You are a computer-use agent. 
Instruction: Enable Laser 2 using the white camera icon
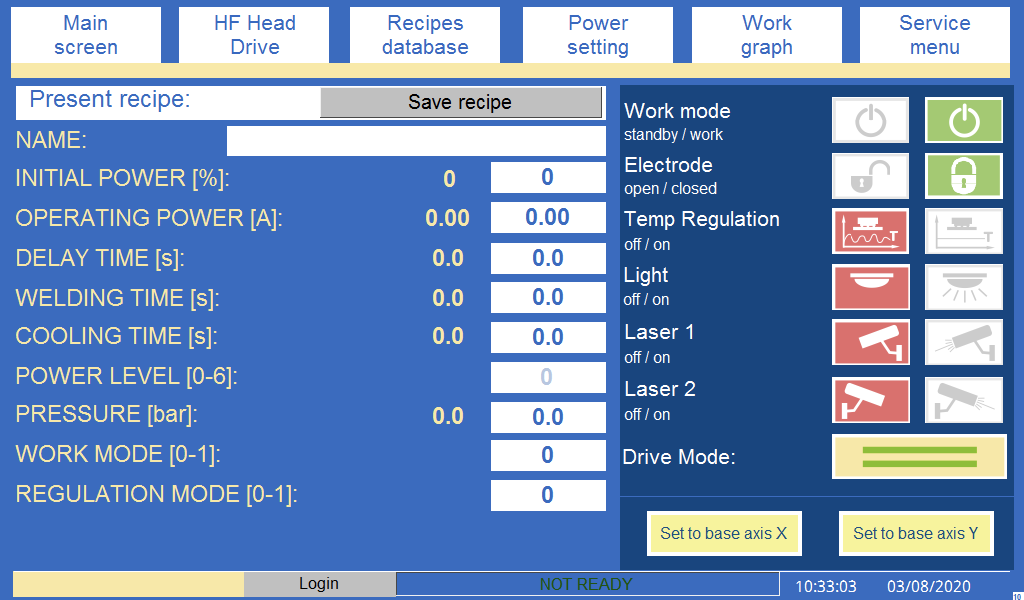click(x=963, y=400)
